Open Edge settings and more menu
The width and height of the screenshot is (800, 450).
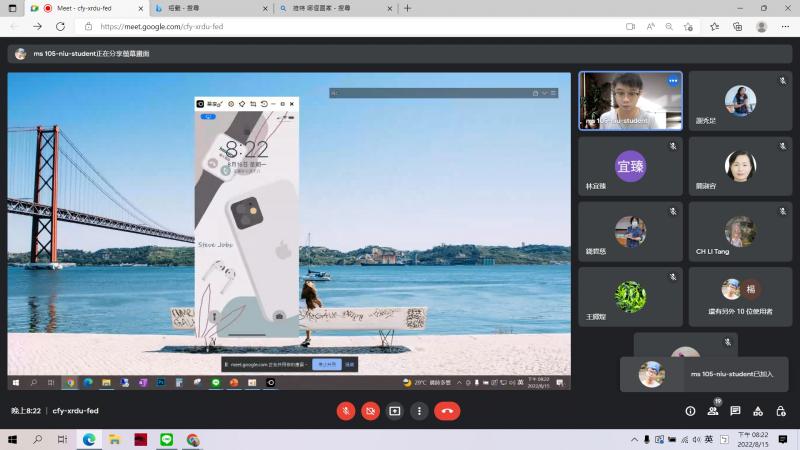[785, 27]
